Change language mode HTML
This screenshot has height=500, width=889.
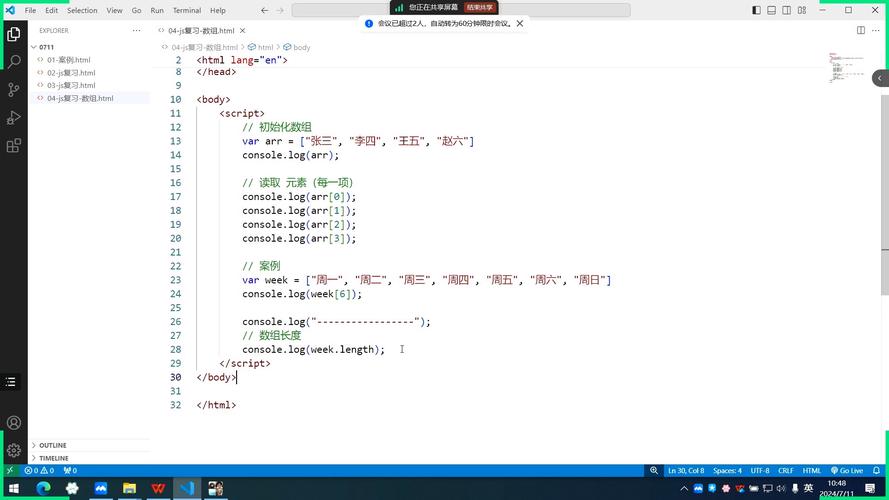click(811, 471)
